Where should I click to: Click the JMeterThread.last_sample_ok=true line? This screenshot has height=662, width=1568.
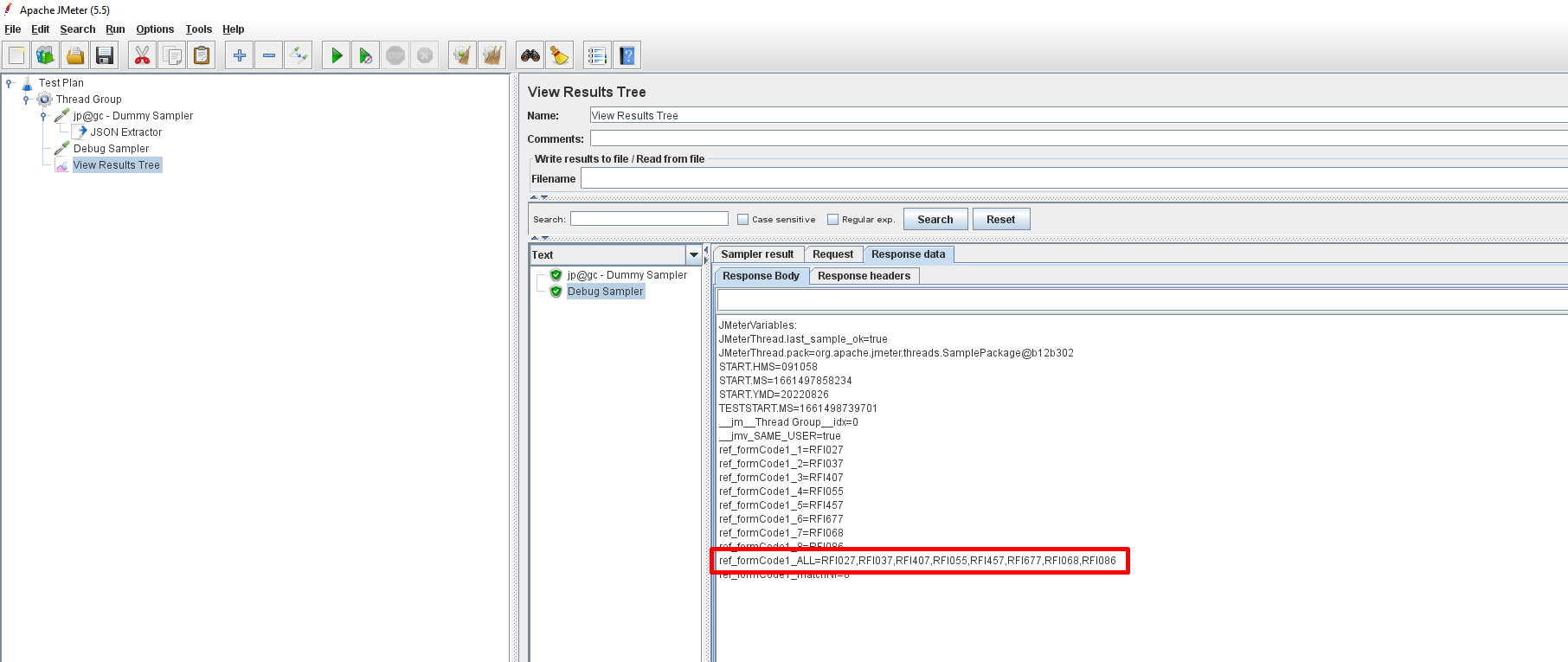tap(803, 339)
